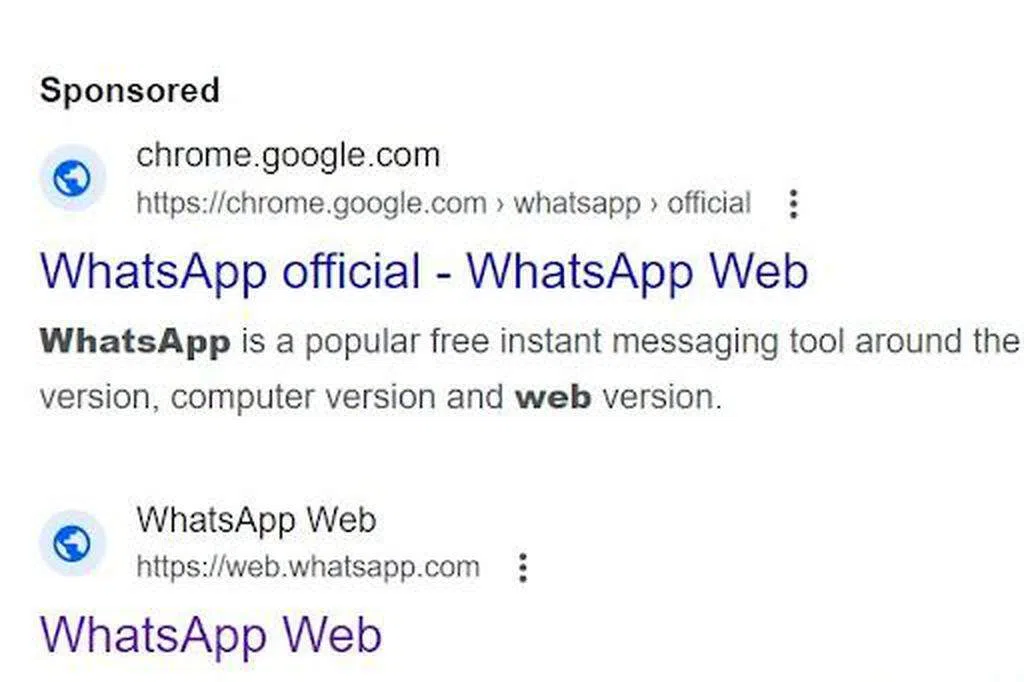
Task: Click the "Sponsored" label
Action: [x=129, y=90]
